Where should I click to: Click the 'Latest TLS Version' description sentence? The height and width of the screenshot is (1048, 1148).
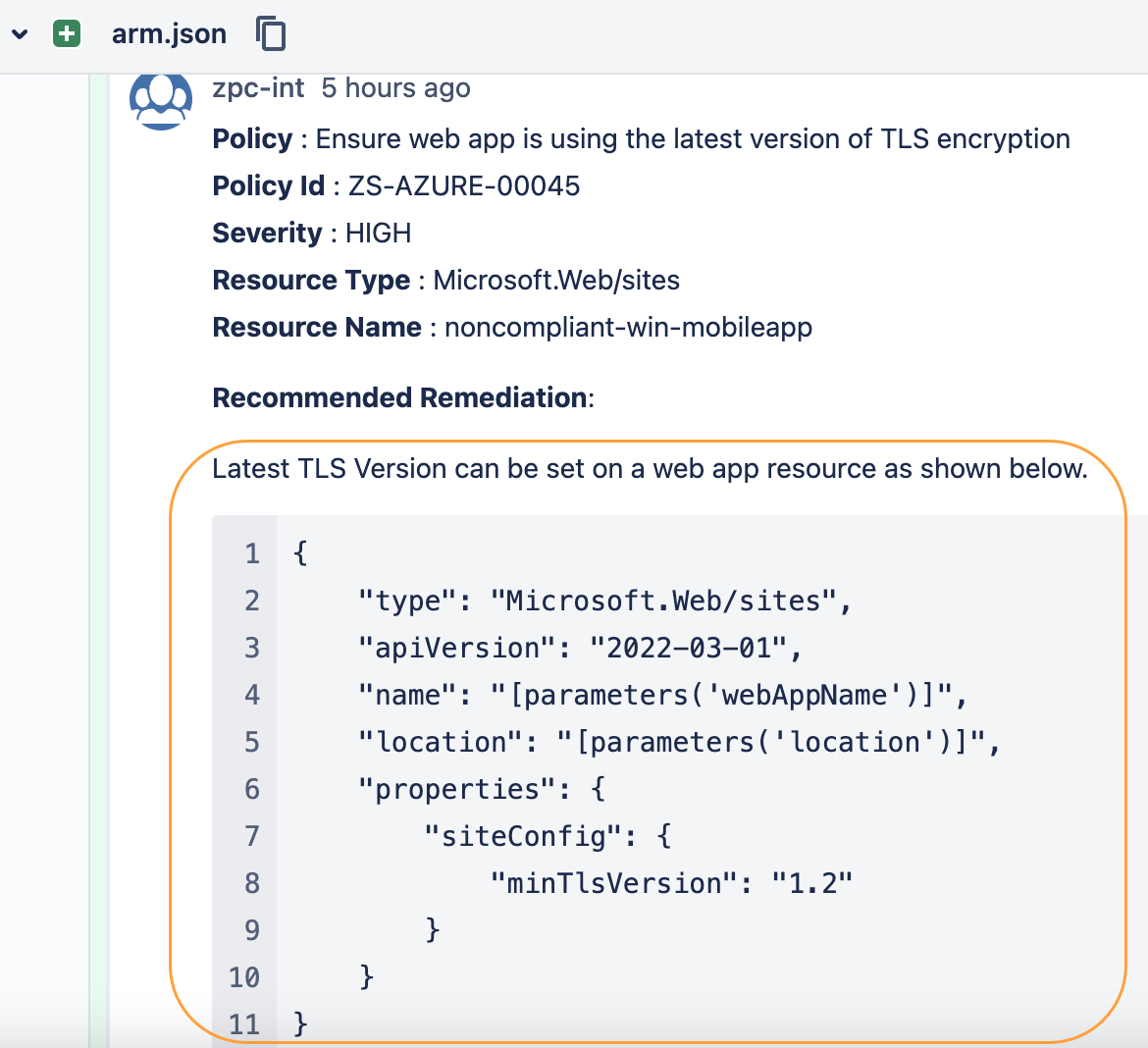coord(650,469)
